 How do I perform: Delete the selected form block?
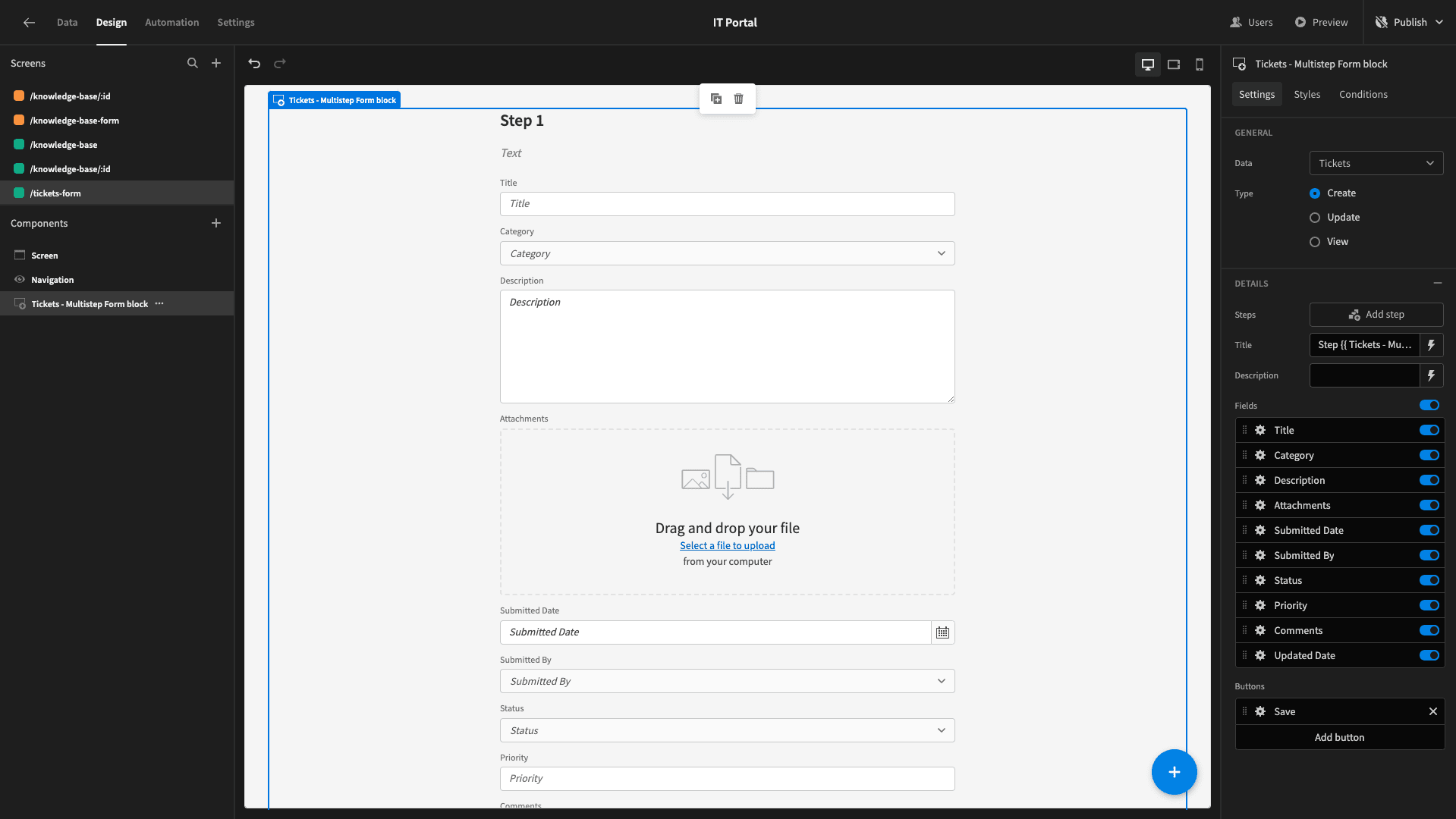point(739,99)
